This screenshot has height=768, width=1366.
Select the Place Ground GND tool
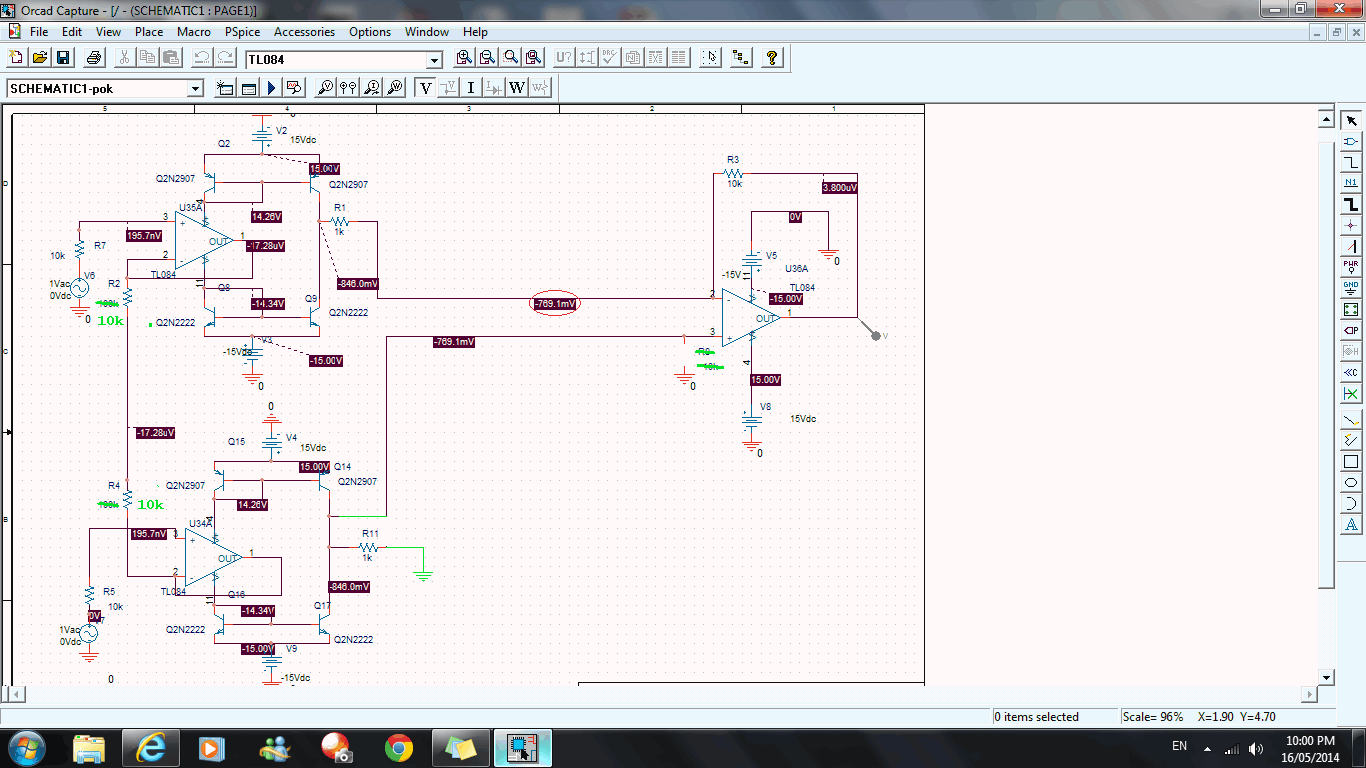click(x=1351, y=288)
